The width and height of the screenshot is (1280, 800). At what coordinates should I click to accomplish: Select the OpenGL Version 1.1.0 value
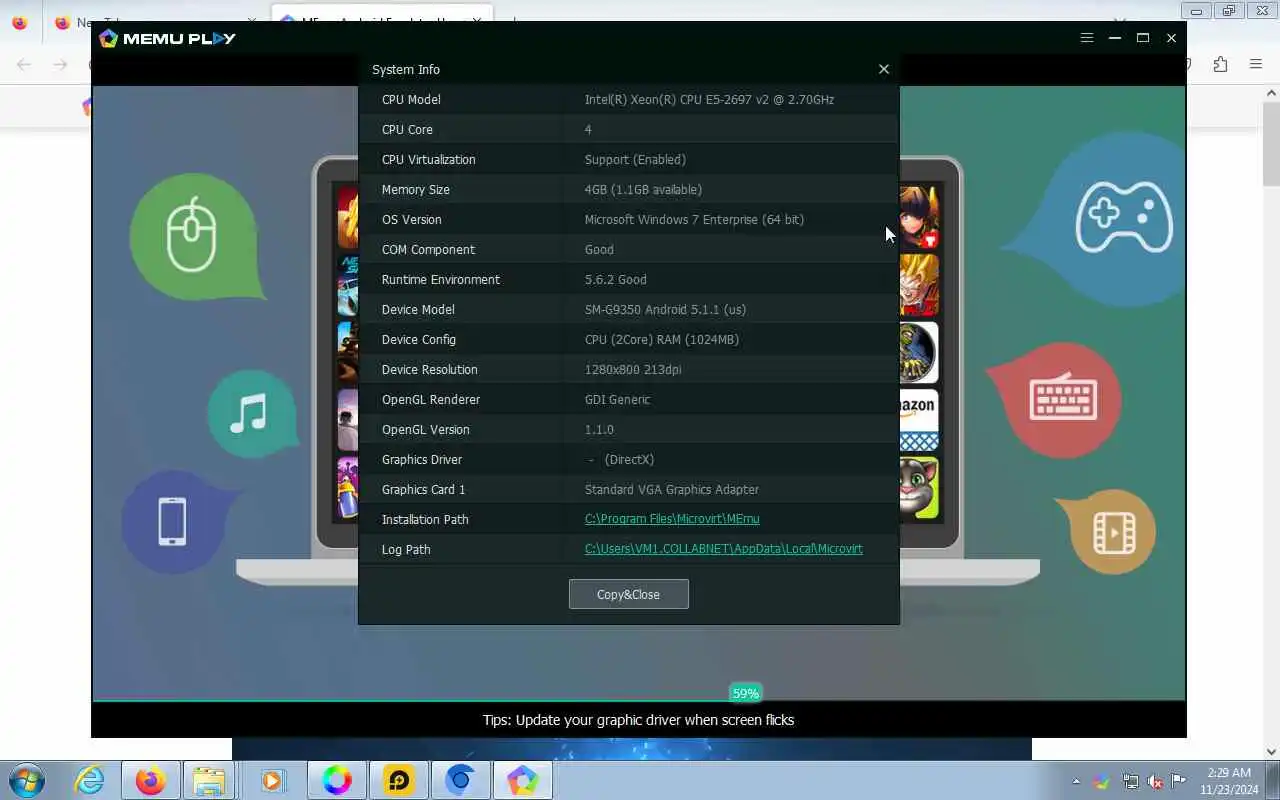(599, 429)
